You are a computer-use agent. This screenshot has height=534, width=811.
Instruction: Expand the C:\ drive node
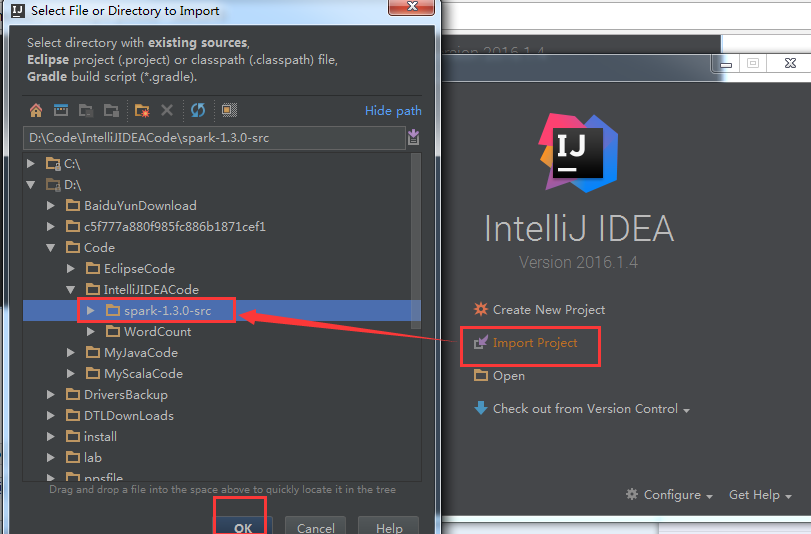click(x=31, y=164)
